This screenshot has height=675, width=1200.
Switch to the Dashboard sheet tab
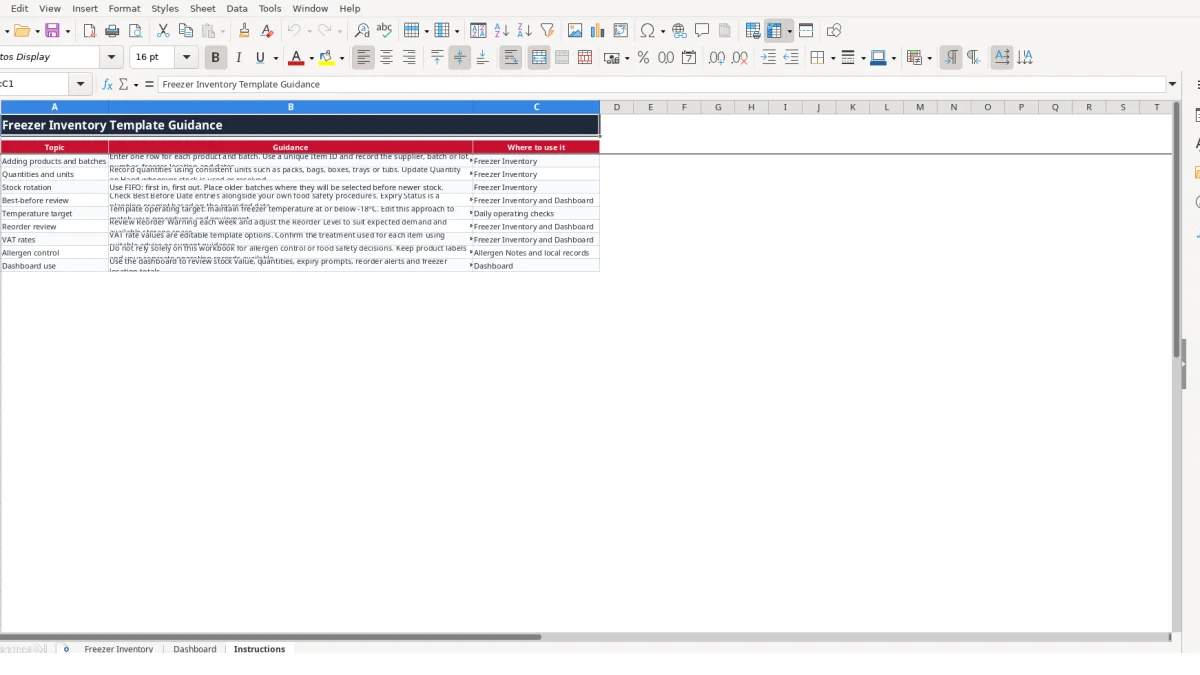click(x=195, y=649)
